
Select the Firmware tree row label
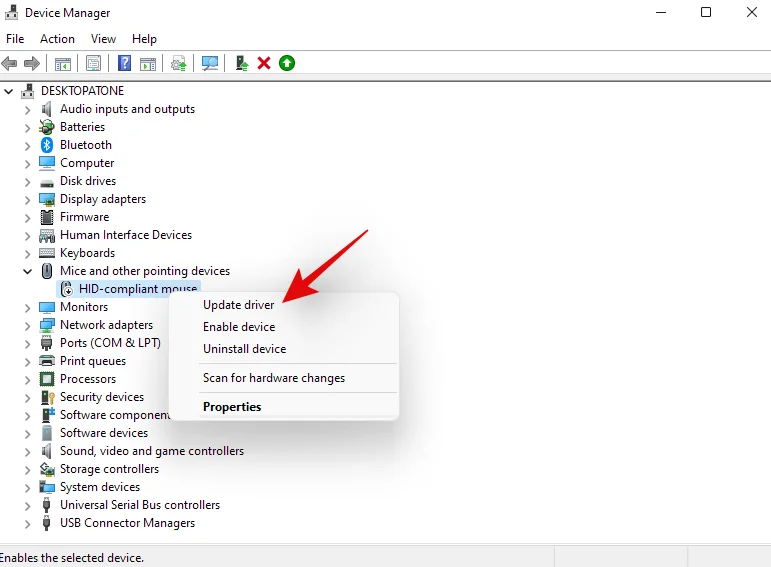tap(84, 217)
